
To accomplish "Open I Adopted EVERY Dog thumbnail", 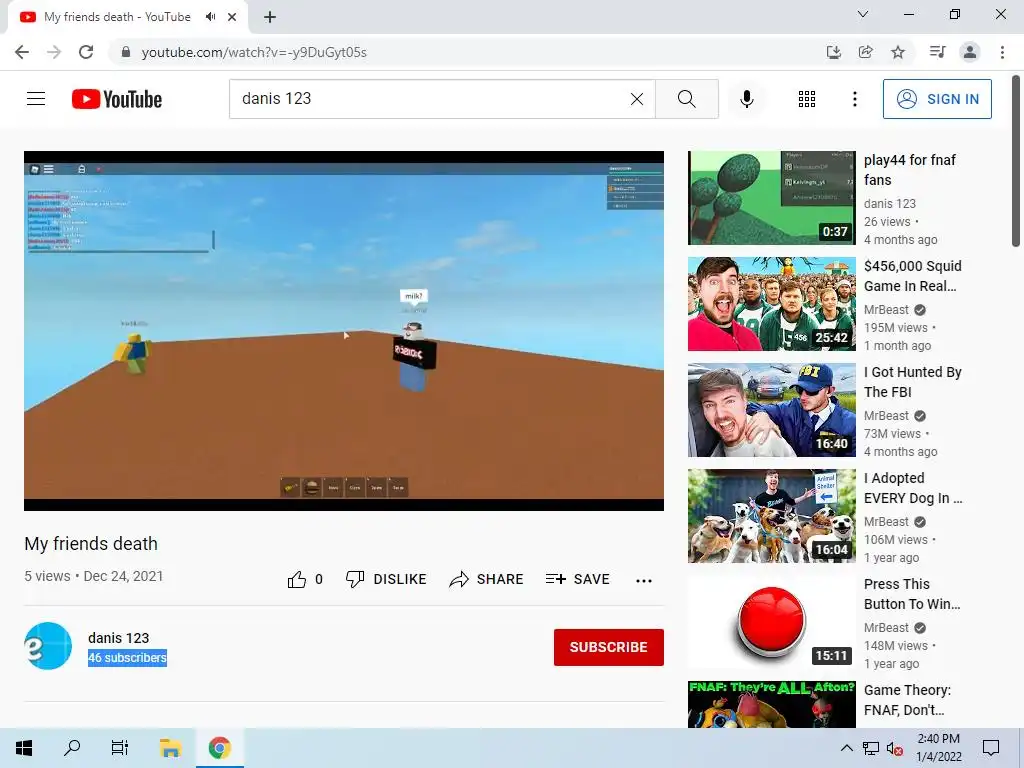I will [771, 516].
